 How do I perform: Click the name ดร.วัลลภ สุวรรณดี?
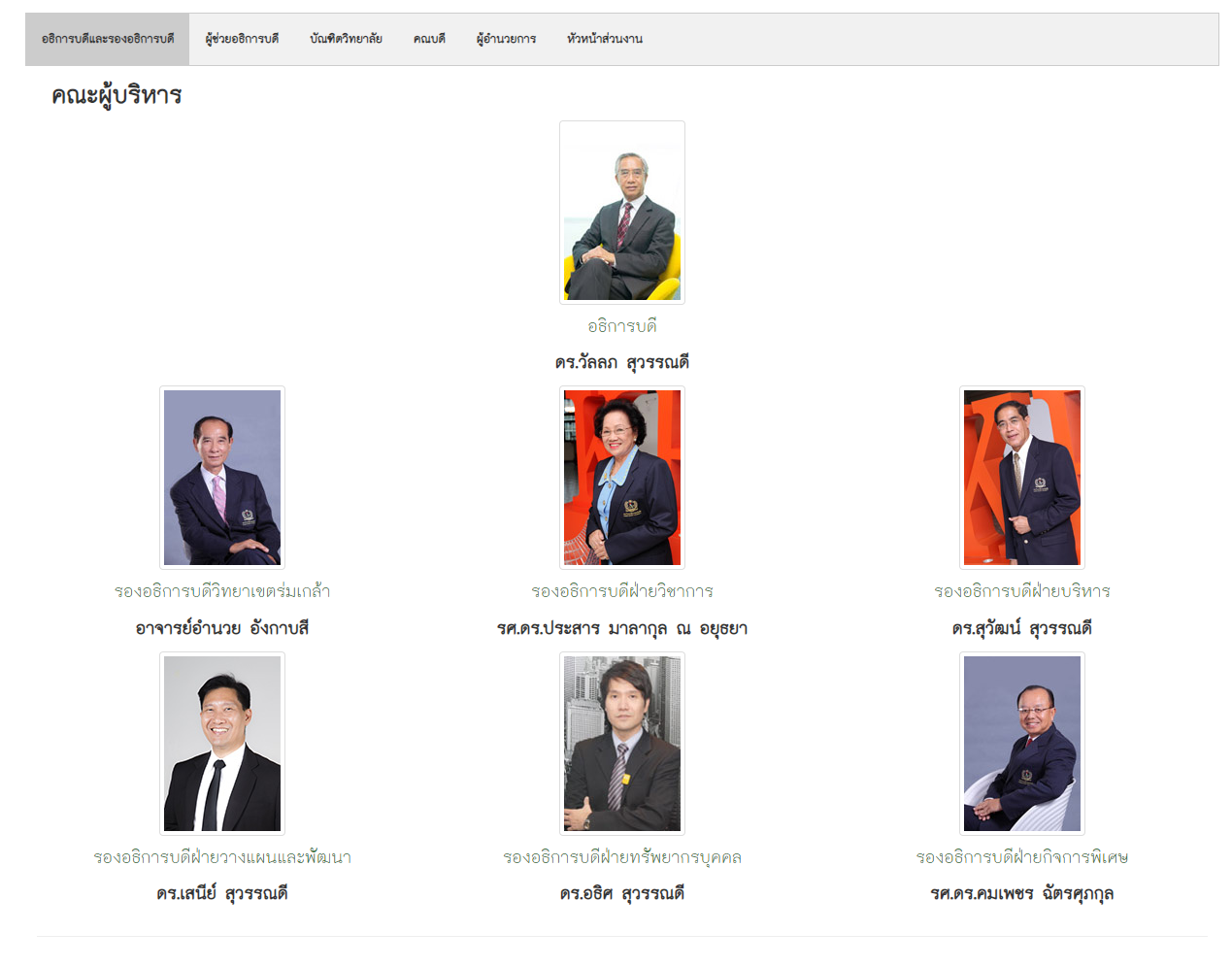tap(622, 363)
